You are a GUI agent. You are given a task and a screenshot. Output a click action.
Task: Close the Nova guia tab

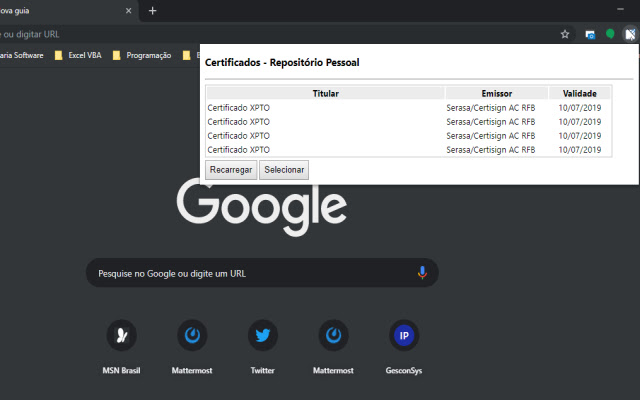pos(128,11)
